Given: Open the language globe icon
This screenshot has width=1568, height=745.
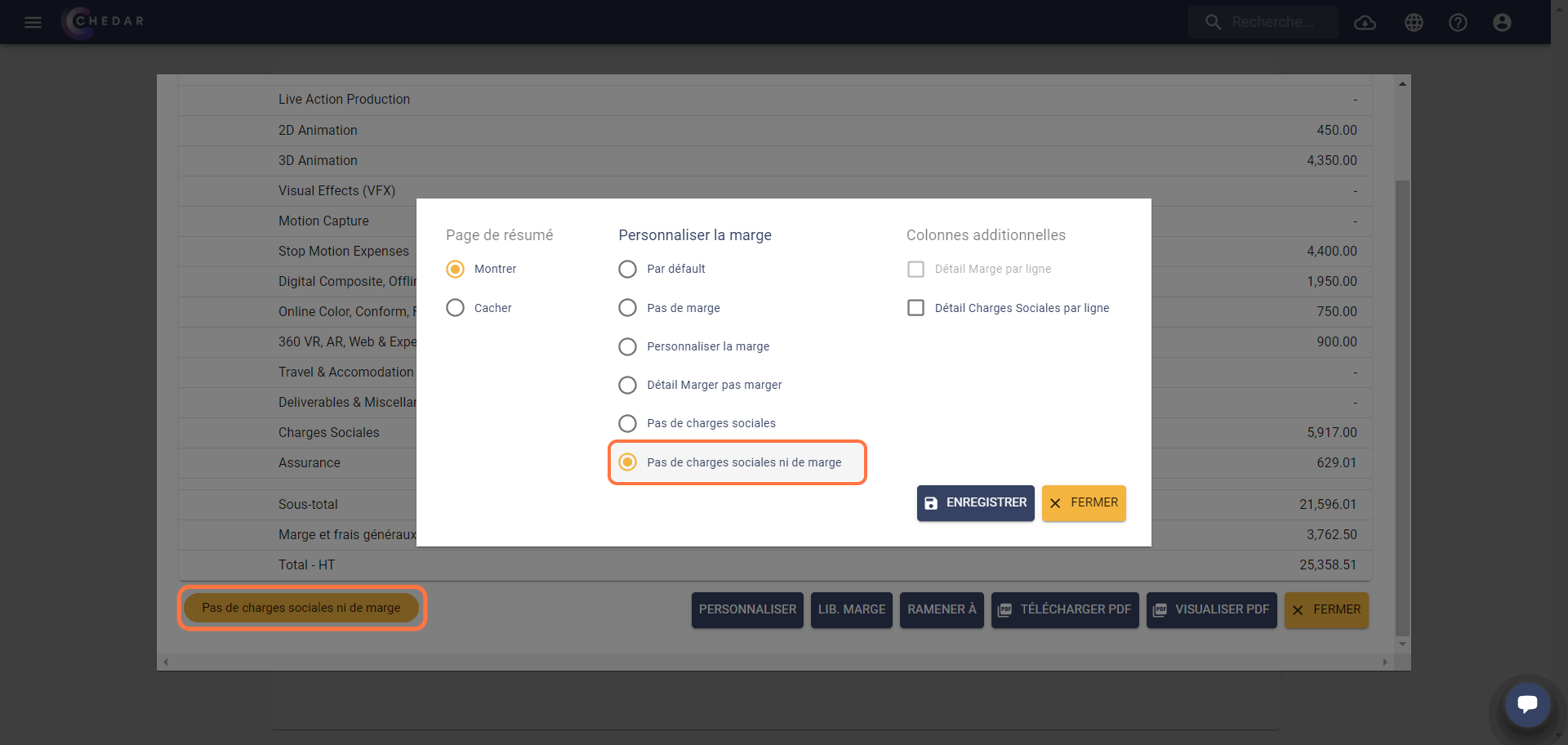Looking at the screenshot, I should (x=1414, y=22).
